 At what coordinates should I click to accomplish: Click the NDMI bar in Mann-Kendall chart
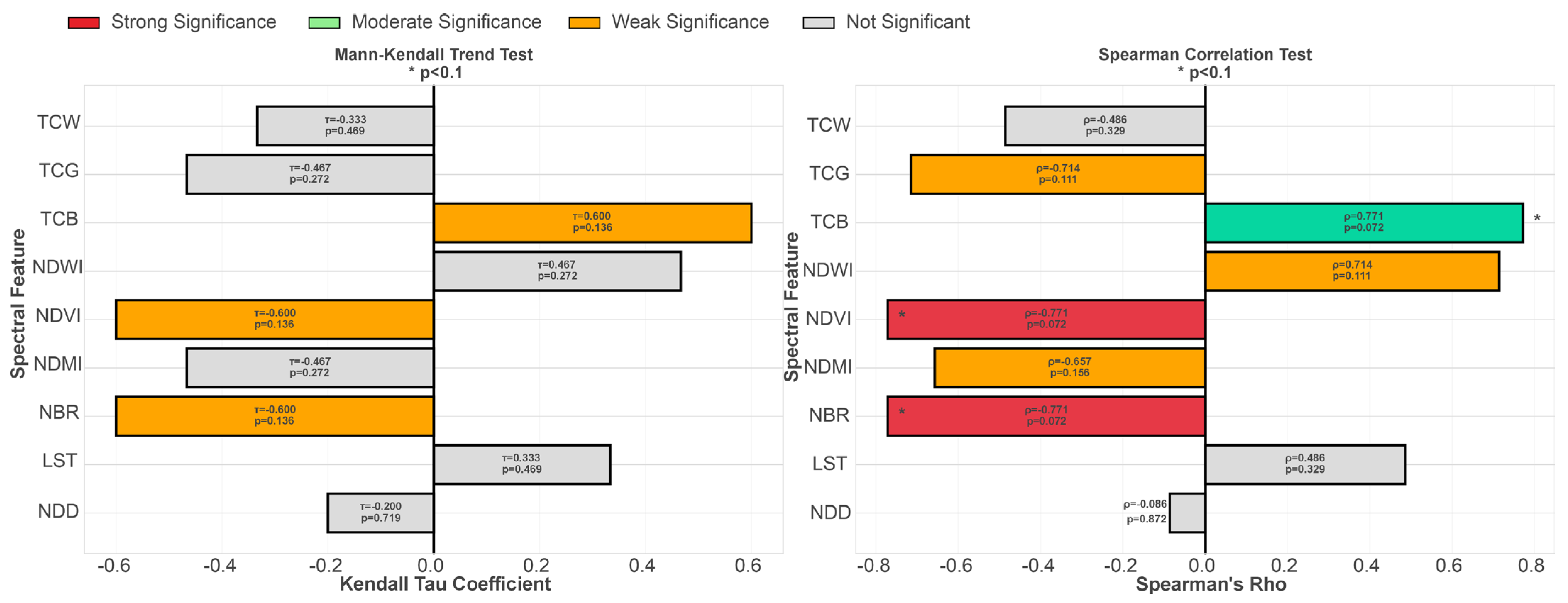[310, 367]
